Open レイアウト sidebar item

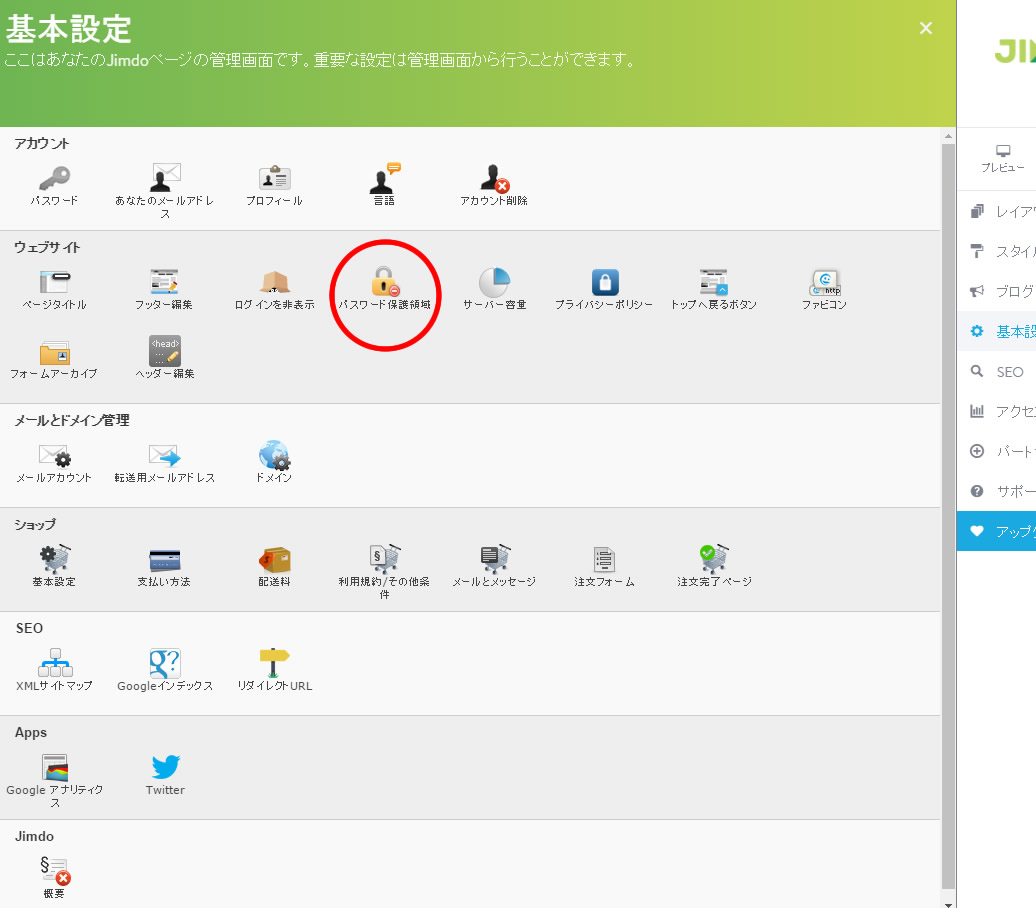[996, 211]
